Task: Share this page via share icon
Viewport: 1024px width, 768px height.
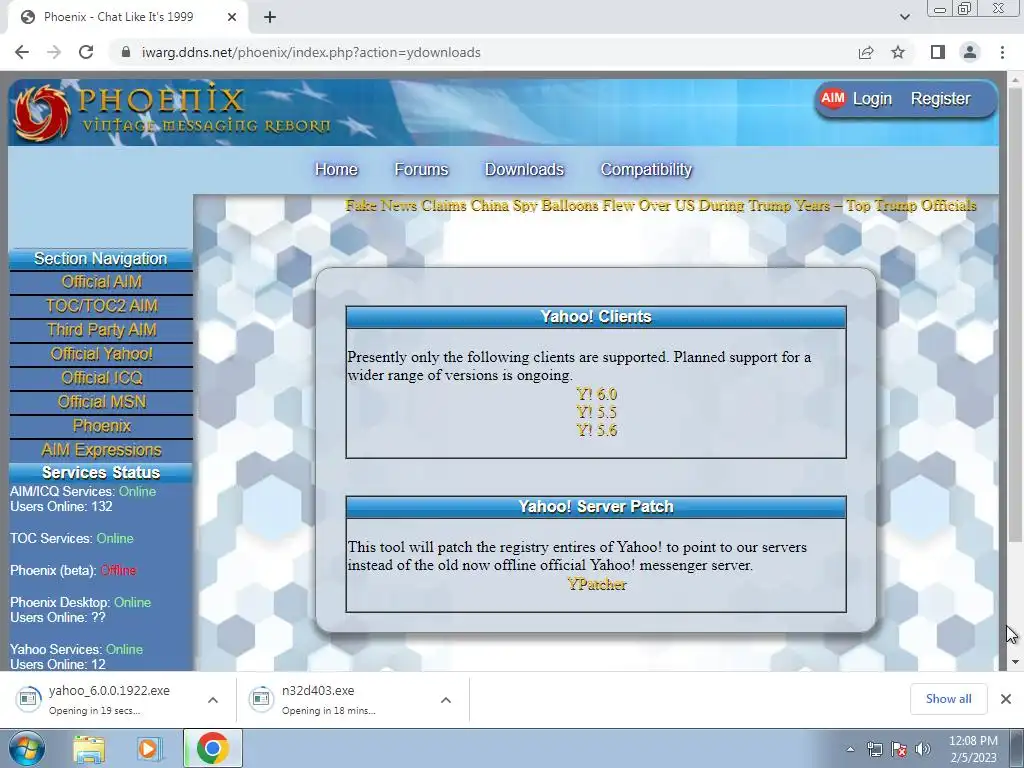Action: pos(866,52)
